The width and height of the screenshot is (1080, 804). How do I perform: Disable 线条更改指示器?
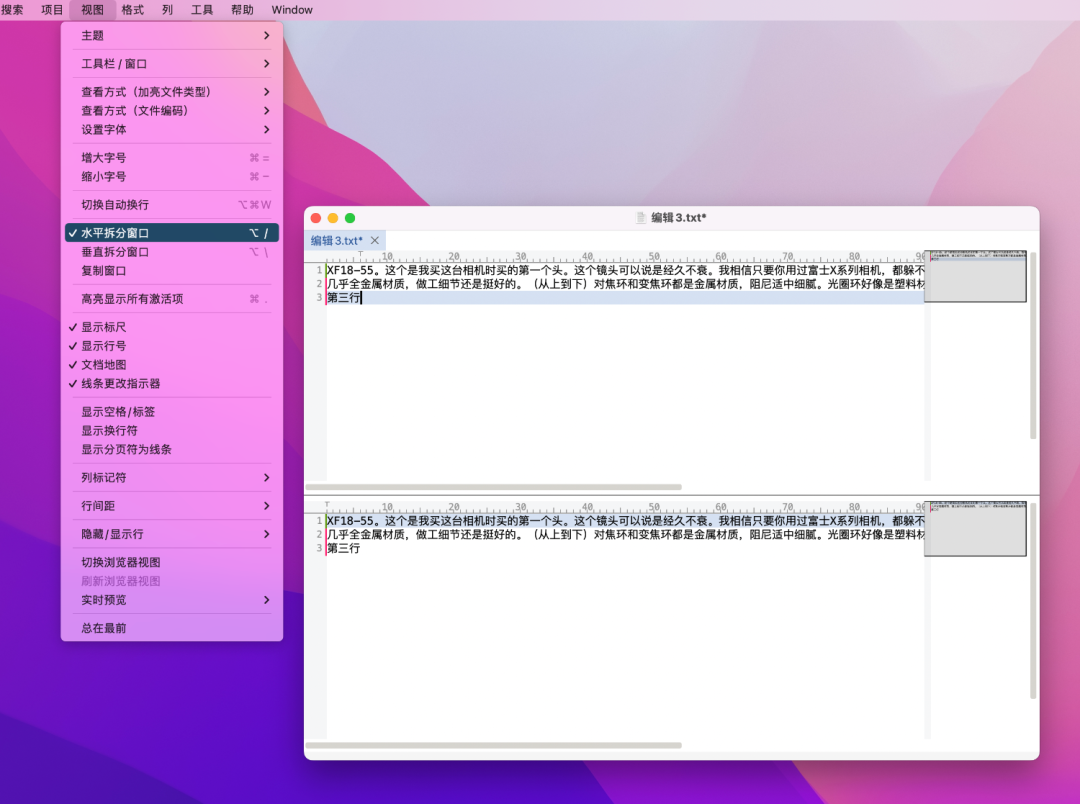coord(172,384)
